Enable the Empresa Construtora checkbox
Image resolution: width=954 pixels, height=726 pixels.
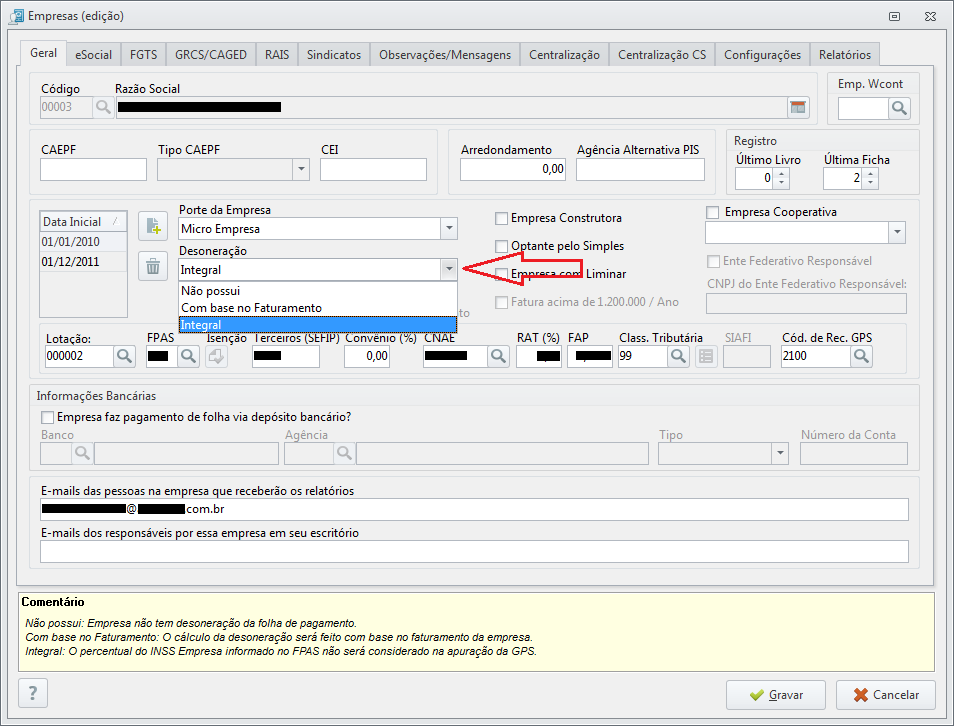(502, 218)
